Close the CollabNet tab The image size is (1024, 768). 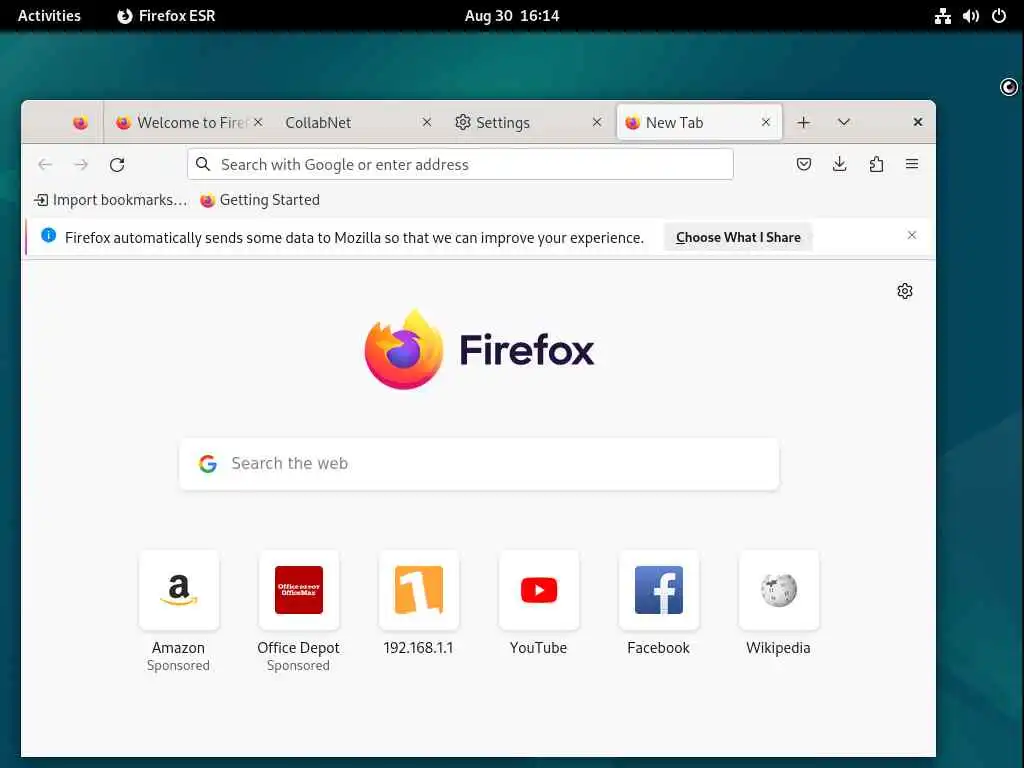click(427, 122)
